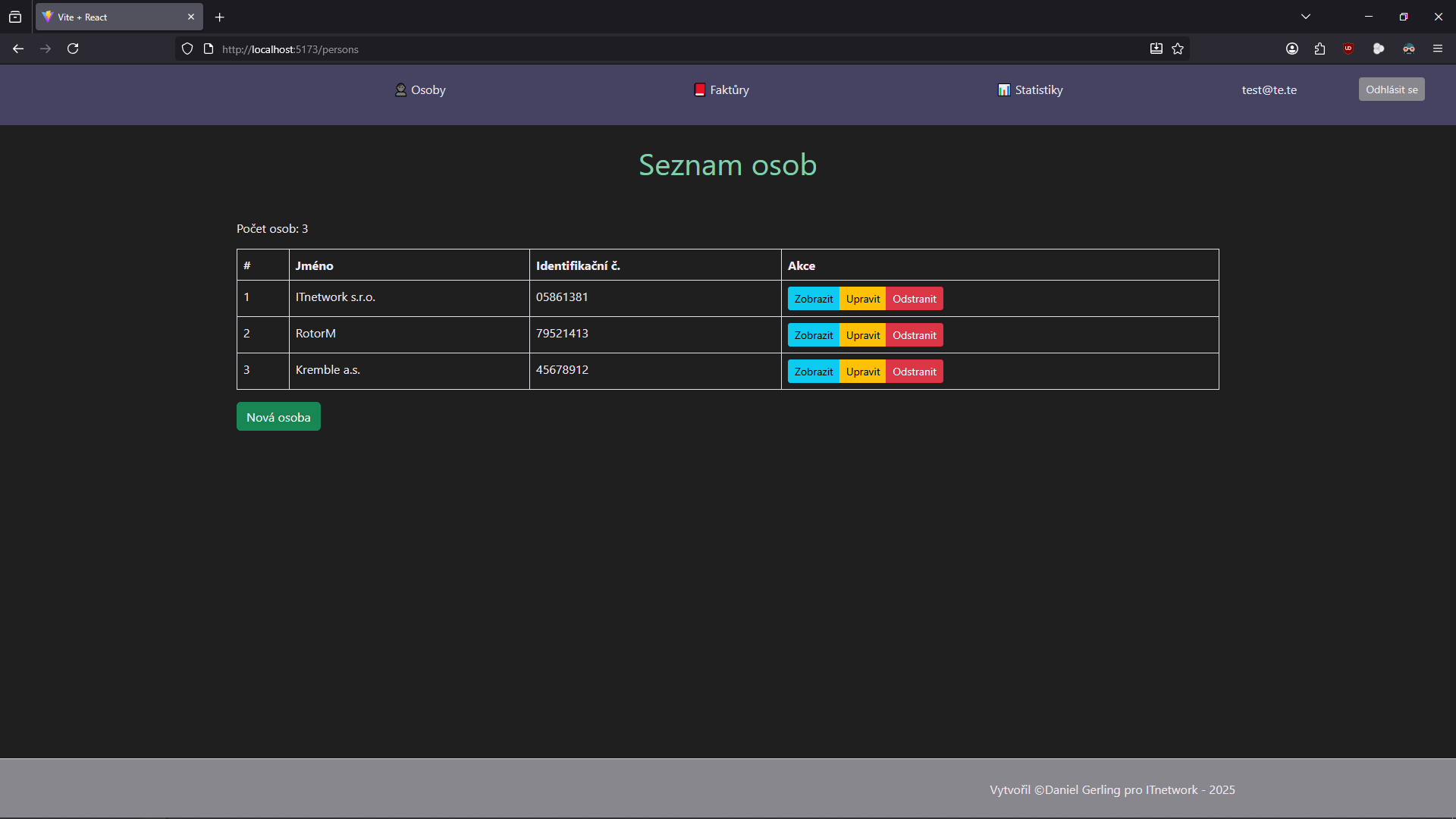
Task: Click the Osoby person icon in navbar
Action: [x=400, y=89]
